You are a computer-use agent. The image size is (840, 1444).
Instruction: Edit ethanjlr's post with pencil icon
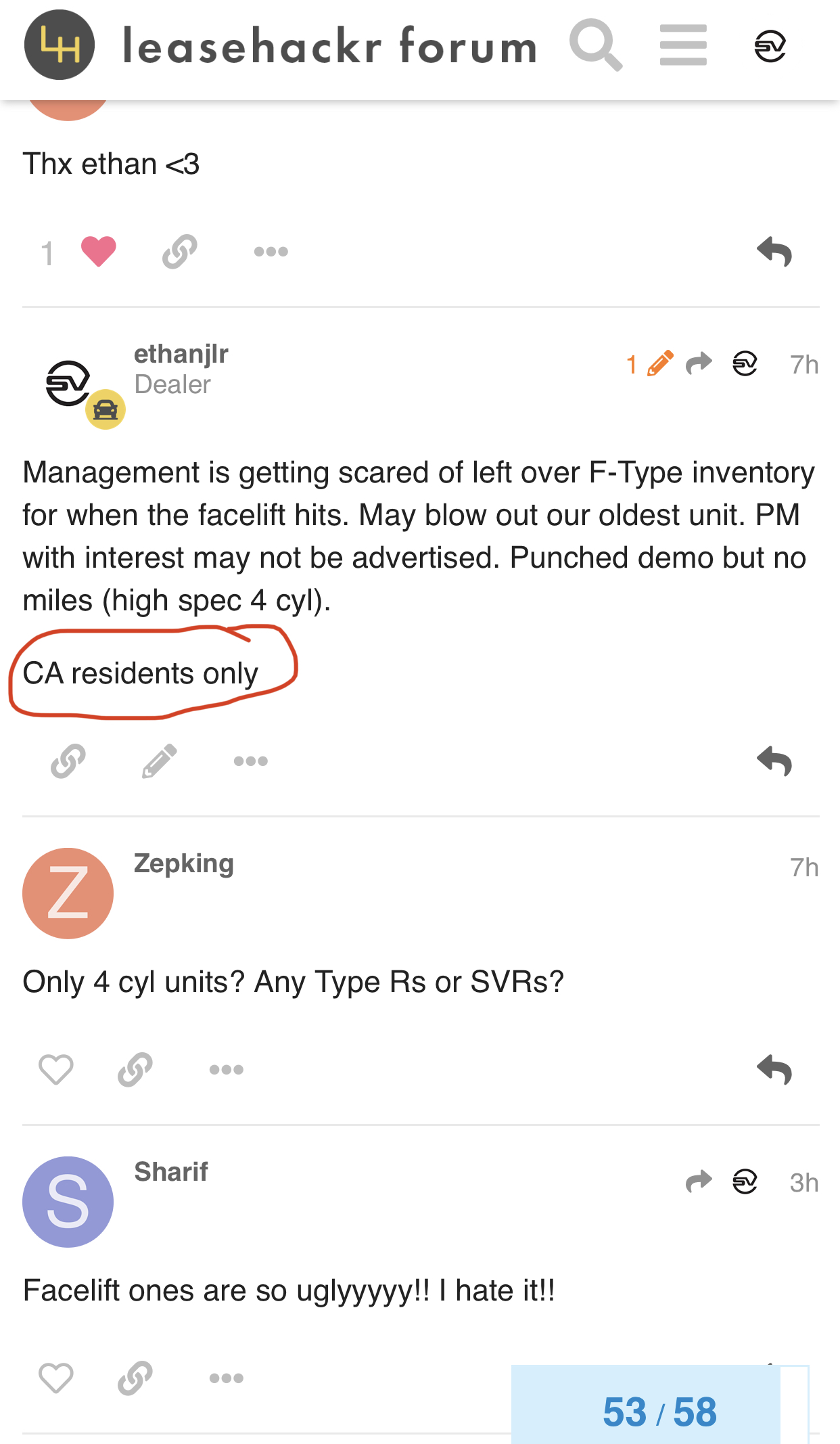[x=160, y=761]
